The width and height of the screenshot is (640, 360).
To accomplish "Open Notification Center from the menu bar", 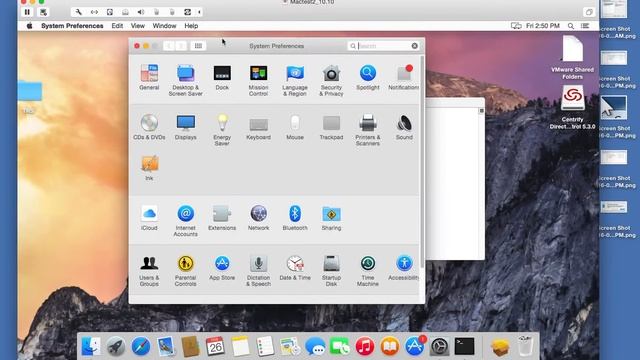I will tap(585, 26).
